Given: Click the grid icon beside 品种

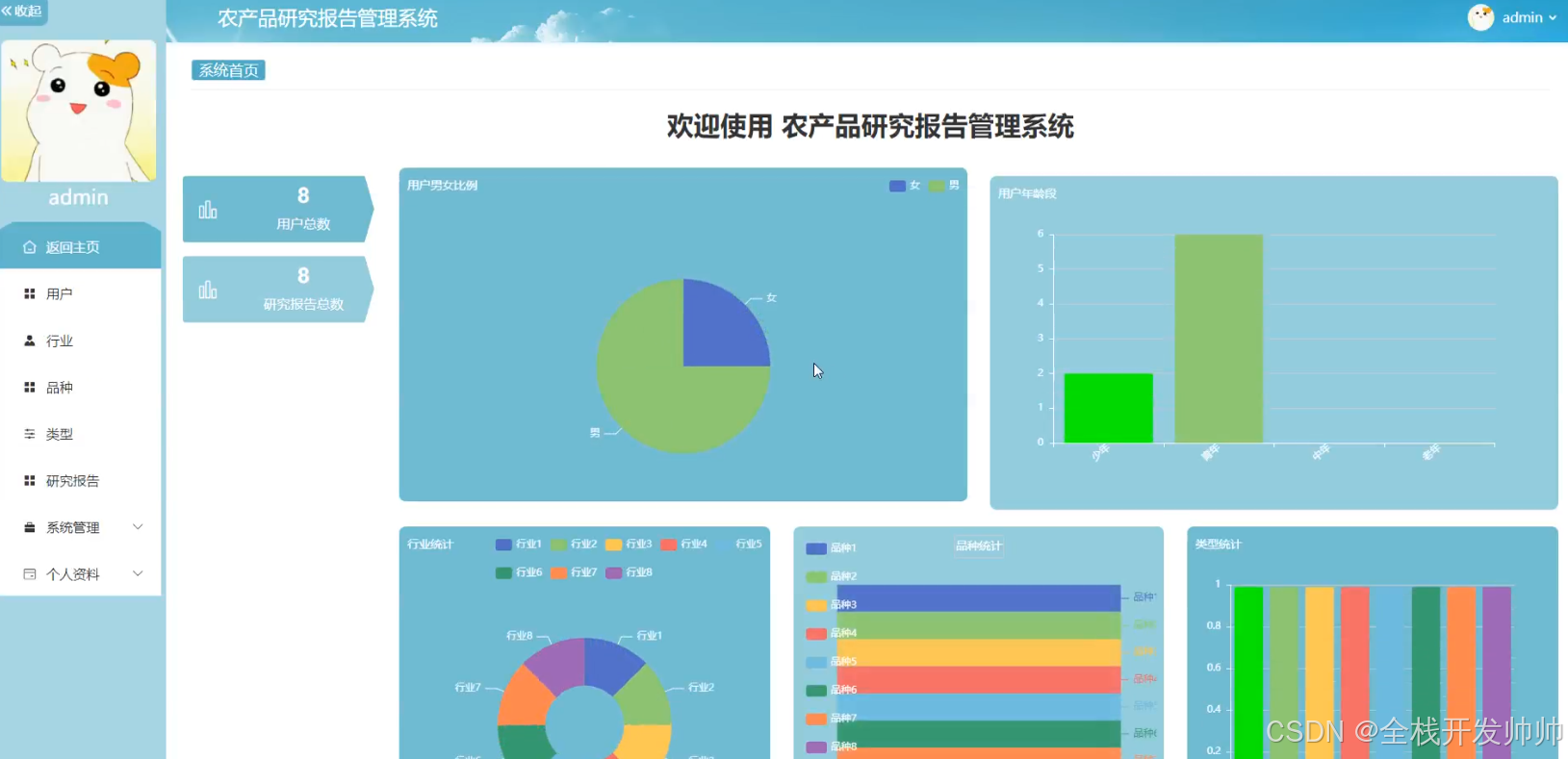Looking at the screenshot, I should [x=30, y=387].
